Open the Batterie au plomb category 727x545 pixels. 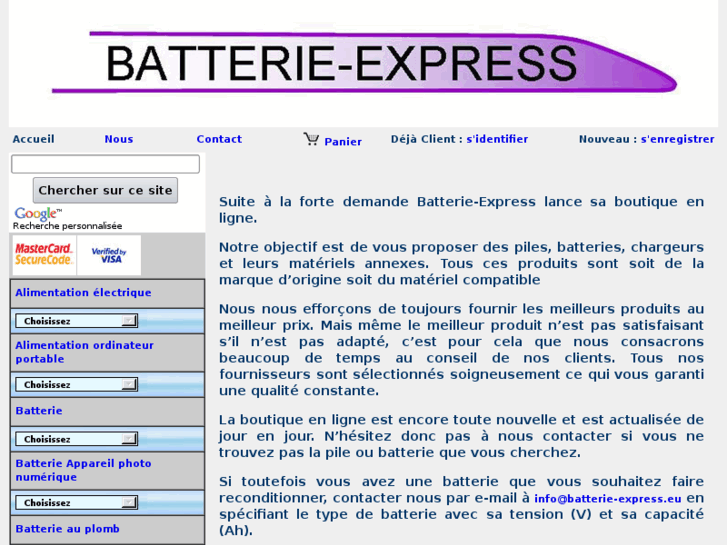68,529
